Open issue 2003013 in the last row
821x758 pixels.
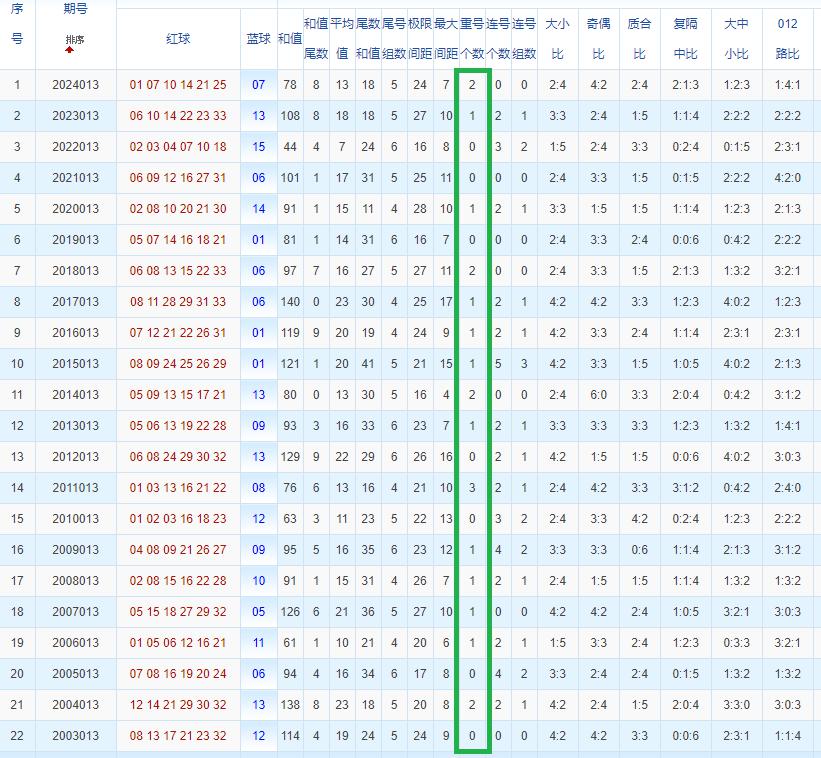pyautogui.click(x=76, y=736)
